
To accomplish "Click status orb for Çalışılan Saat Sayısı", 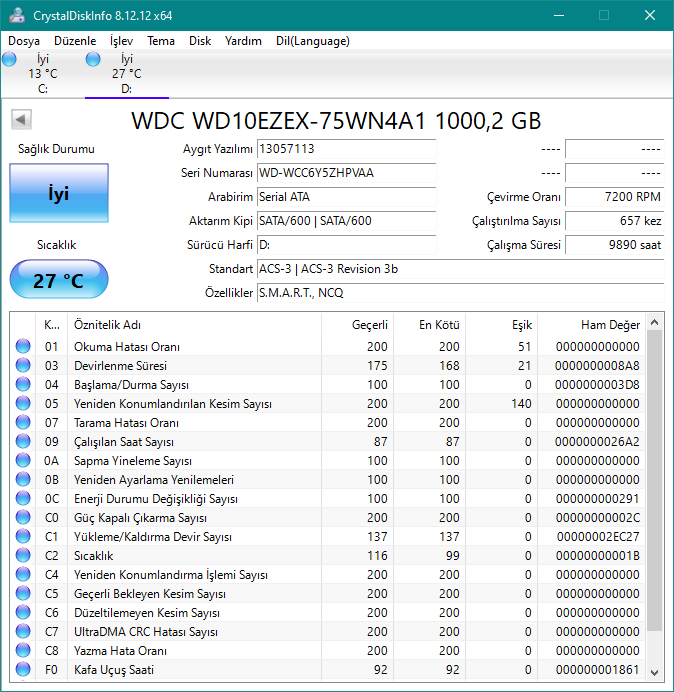I will (23, 441).
